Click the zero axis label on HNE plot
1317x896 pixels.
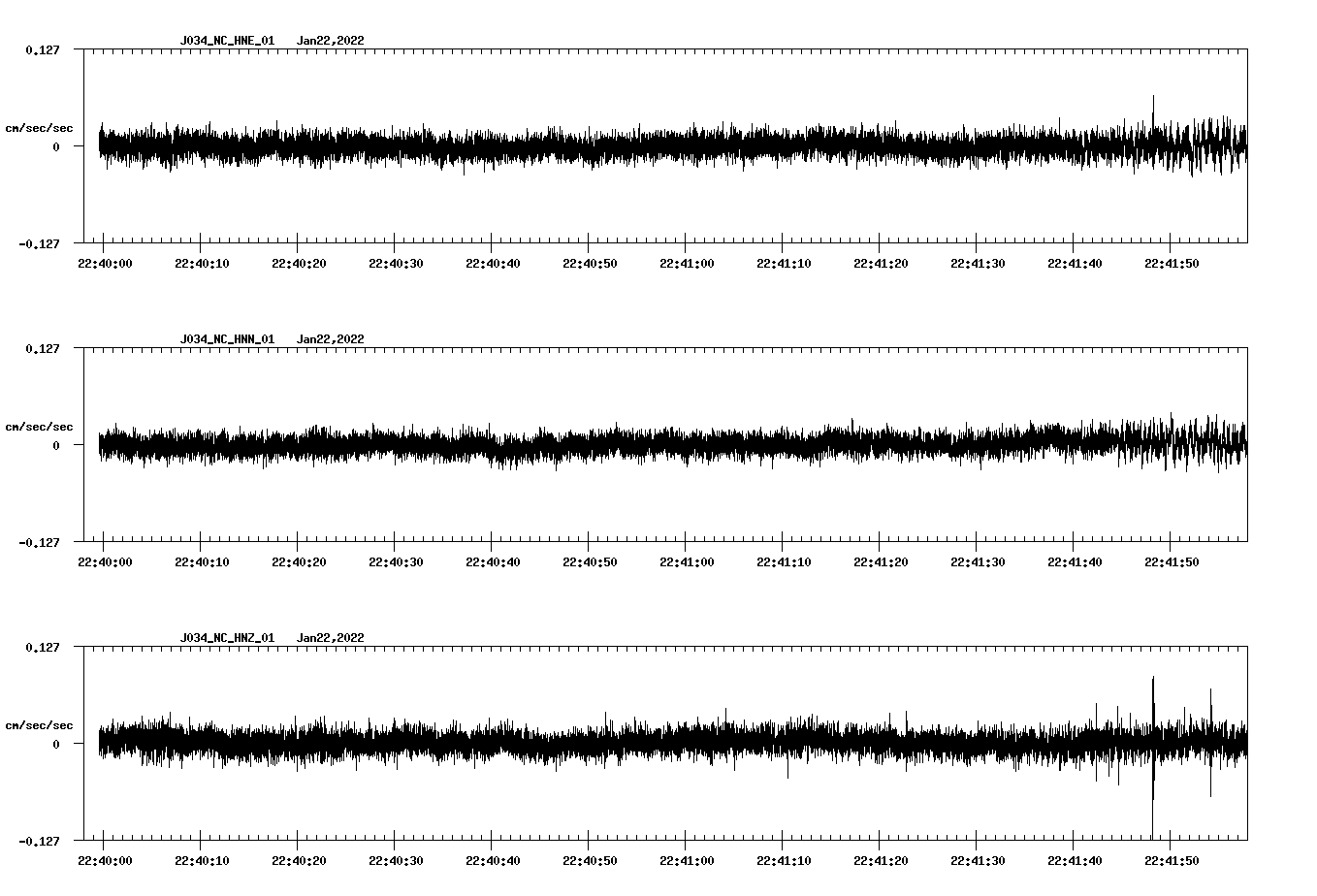[x=56, y=147]
